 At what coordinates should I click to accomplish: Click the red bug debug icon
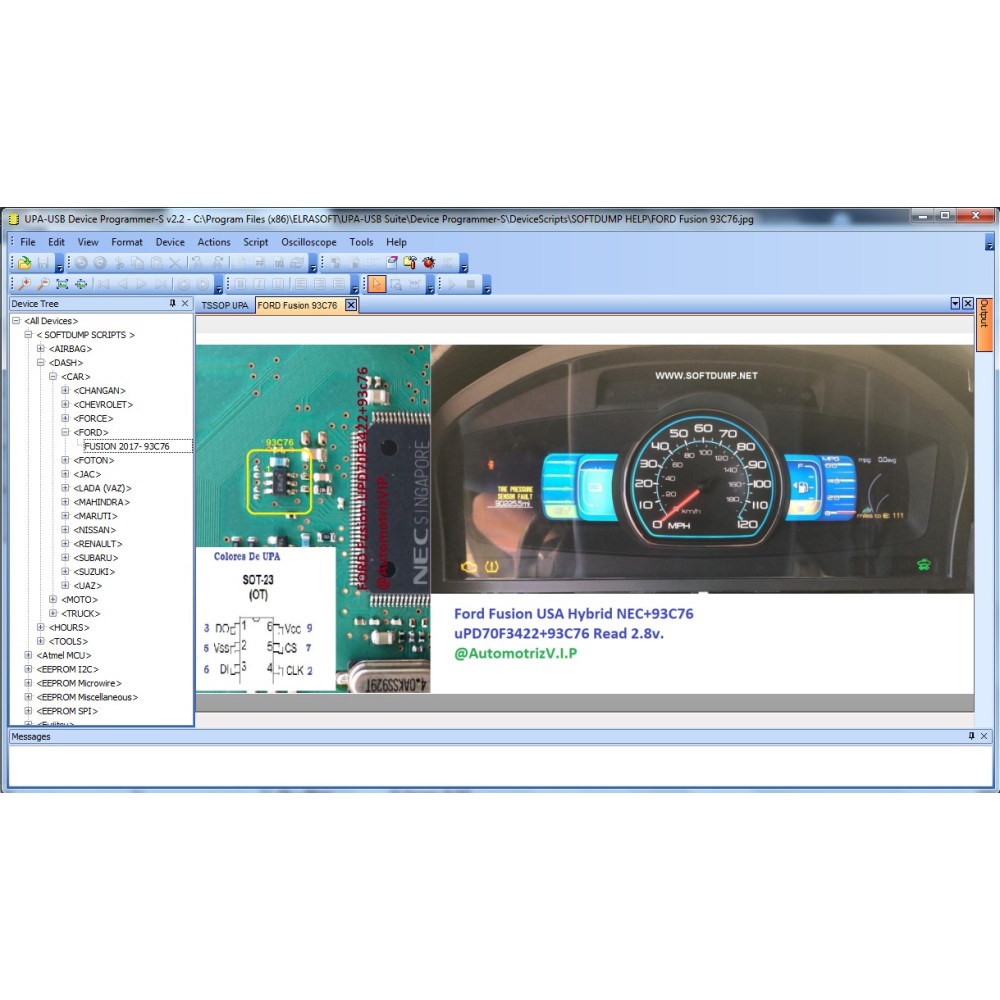tap(429, 263)
